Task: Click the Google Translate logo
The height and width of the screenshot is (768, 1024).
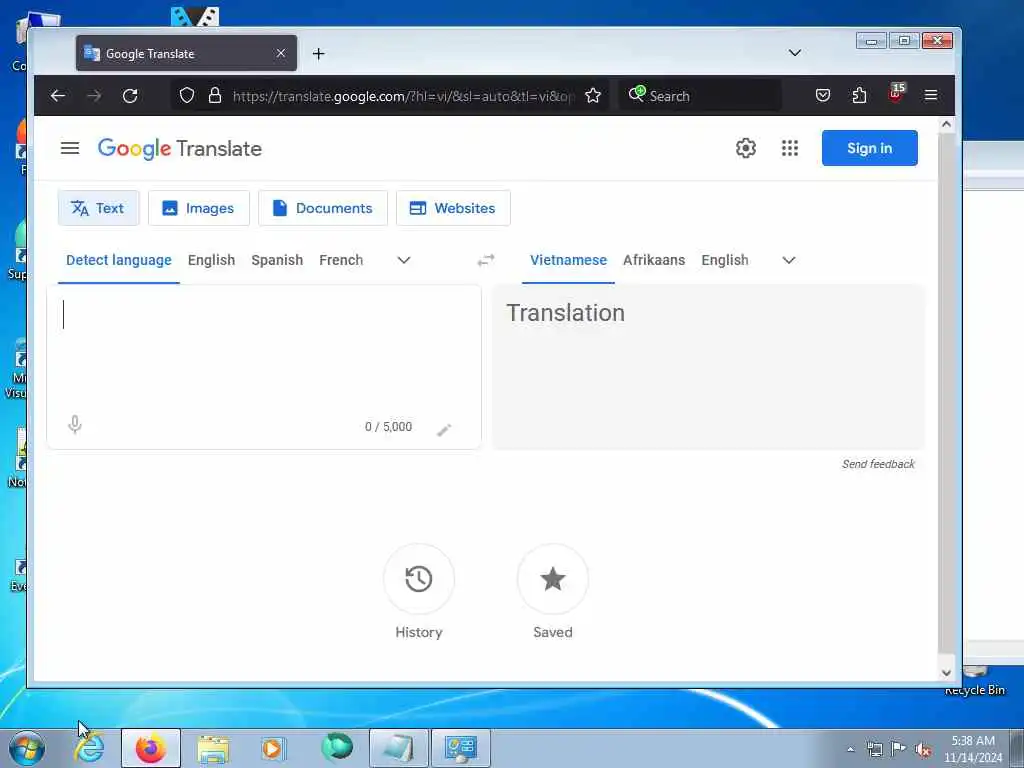Action: coord(180,148)
